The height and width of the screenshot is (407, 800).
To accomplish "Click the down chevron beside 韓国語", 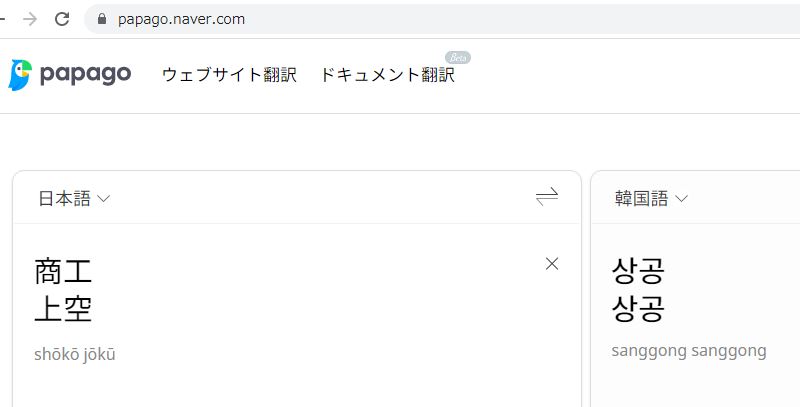I will coord(682,199).
